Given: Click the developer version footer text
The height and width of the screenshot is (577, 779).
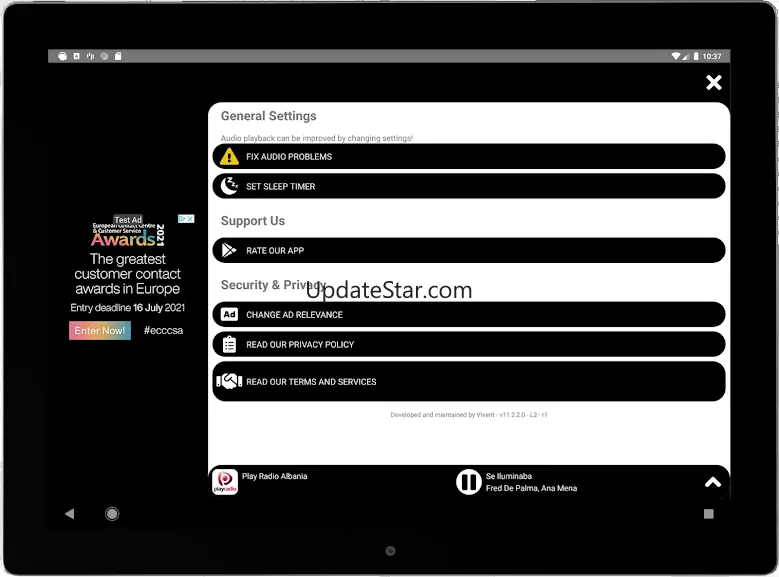Looking at the screenshot, I should coord(468,414).
